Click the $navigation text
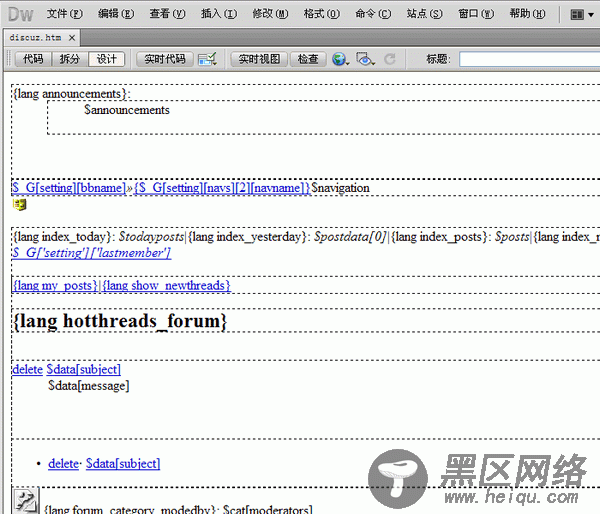 pyautogui.click(x=341, y=188)
